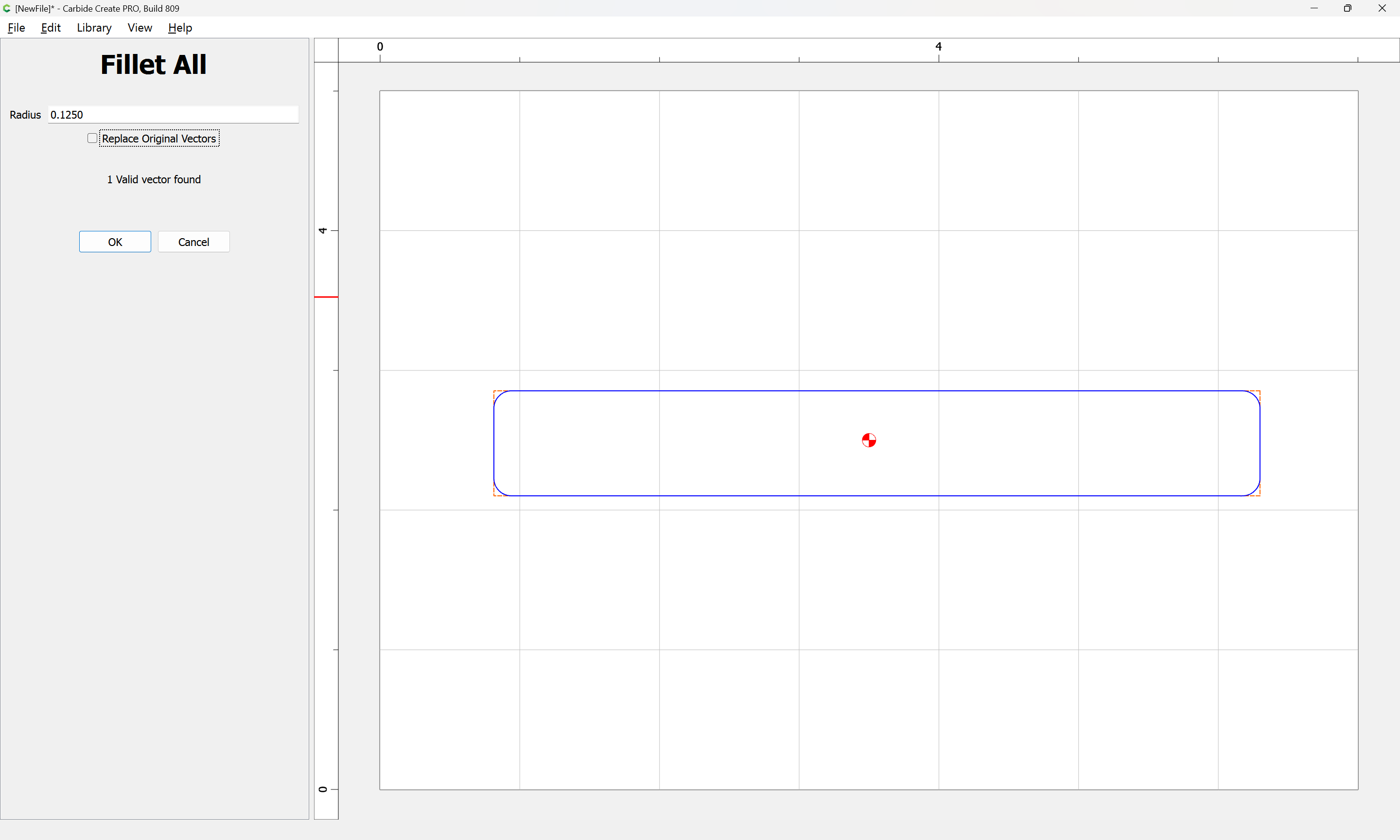The height and width of the screenshot is (840, 1400).
Task: Click the minimize window icon
Action: tap(1314, 8)
